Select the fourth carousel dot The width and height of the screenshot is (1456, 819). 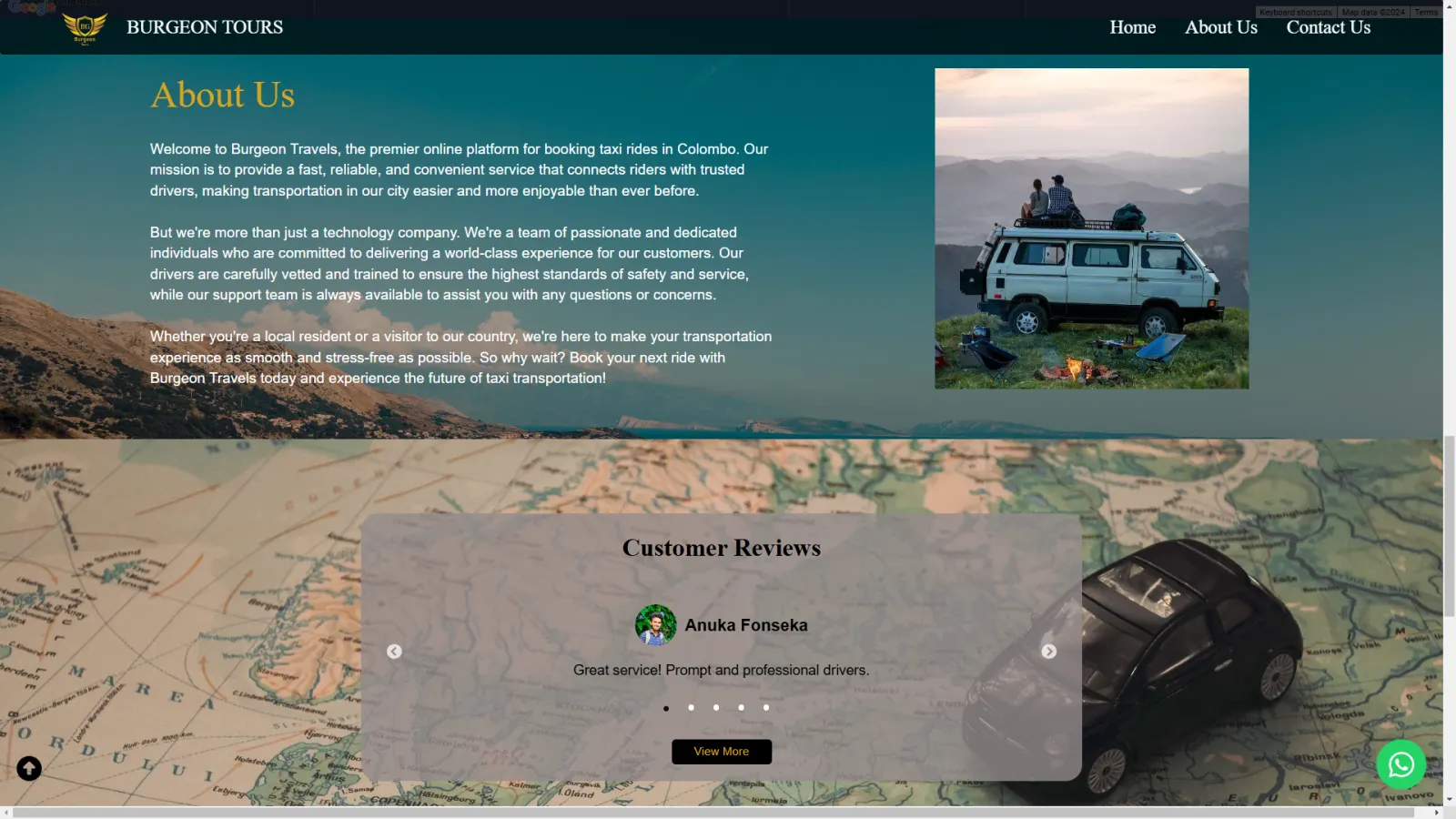(741, 708)
